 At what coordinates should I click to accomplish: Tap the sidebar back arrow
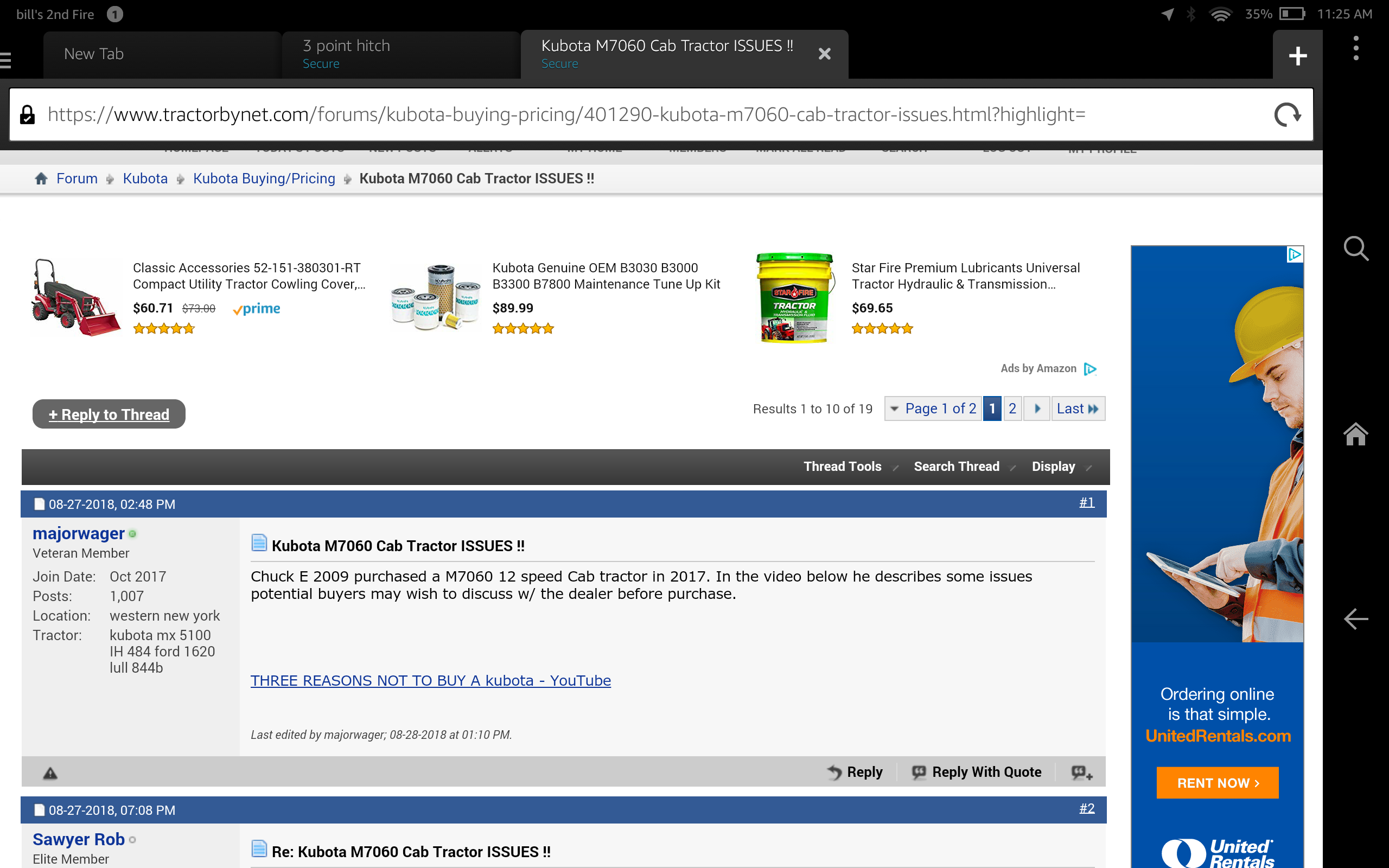tap(1356, 619)
